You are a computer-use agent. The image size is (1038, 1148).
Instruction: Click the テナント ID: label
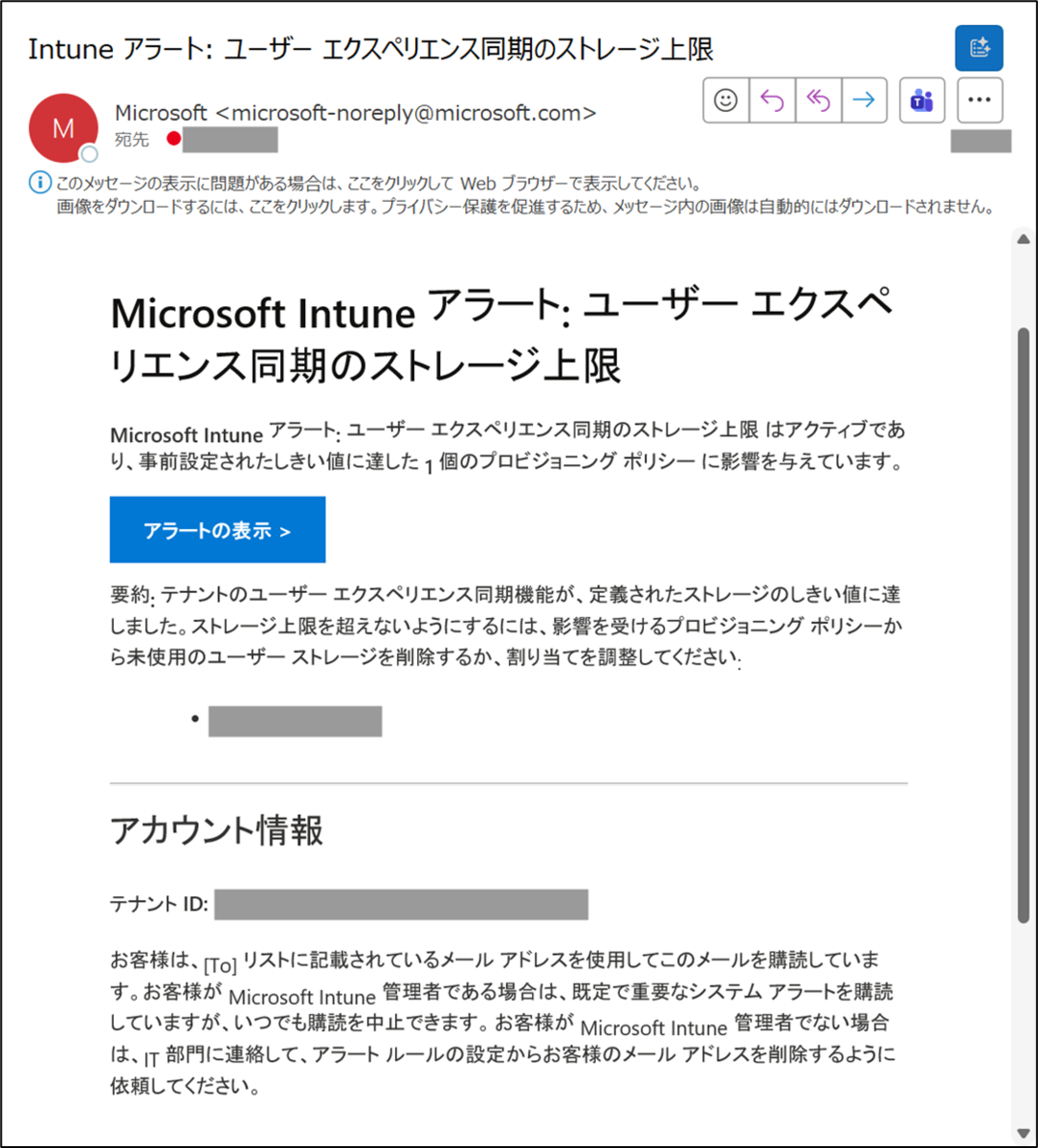tap(160, 903)
